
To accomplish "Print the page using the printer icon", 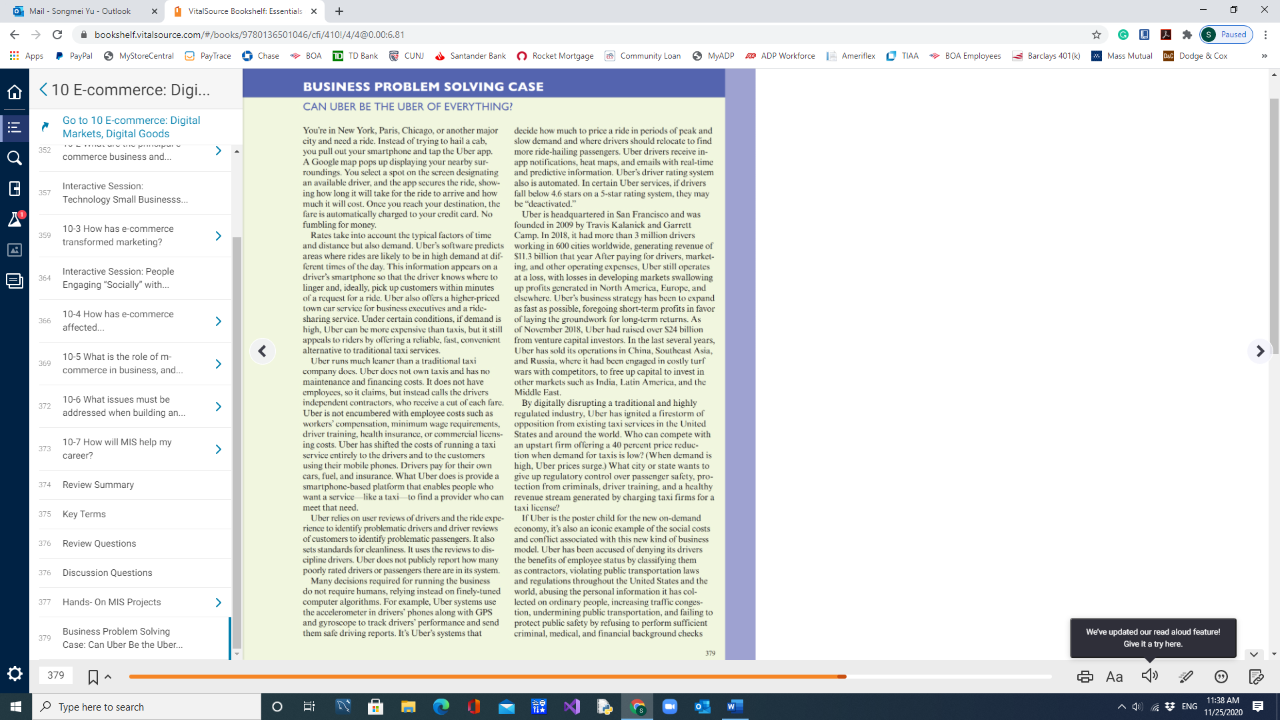I will 1085,677.
